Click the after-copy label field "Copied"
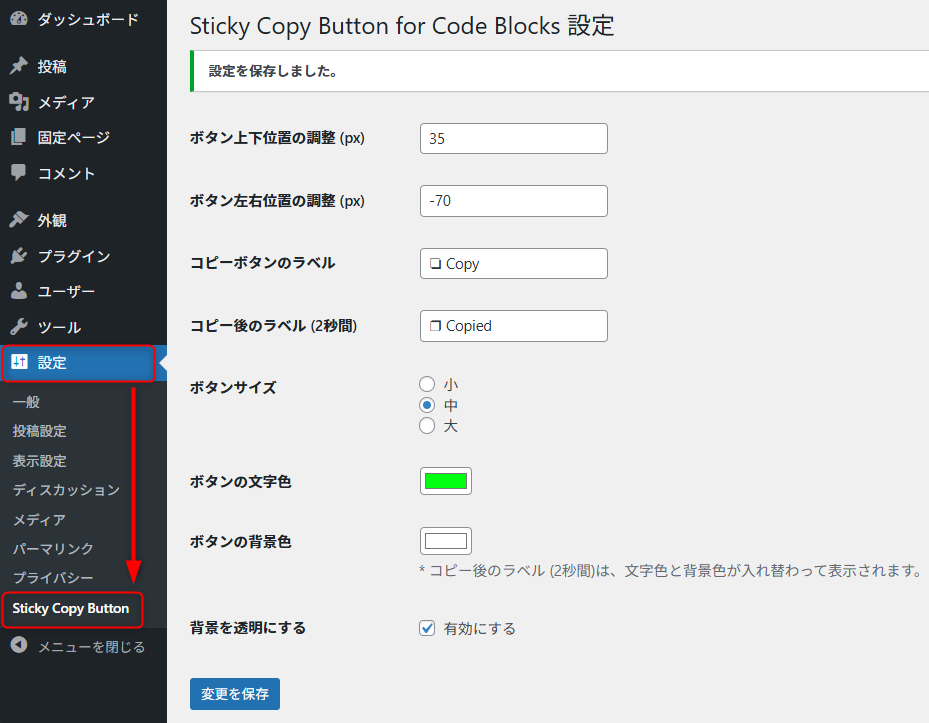 point(514,326)
